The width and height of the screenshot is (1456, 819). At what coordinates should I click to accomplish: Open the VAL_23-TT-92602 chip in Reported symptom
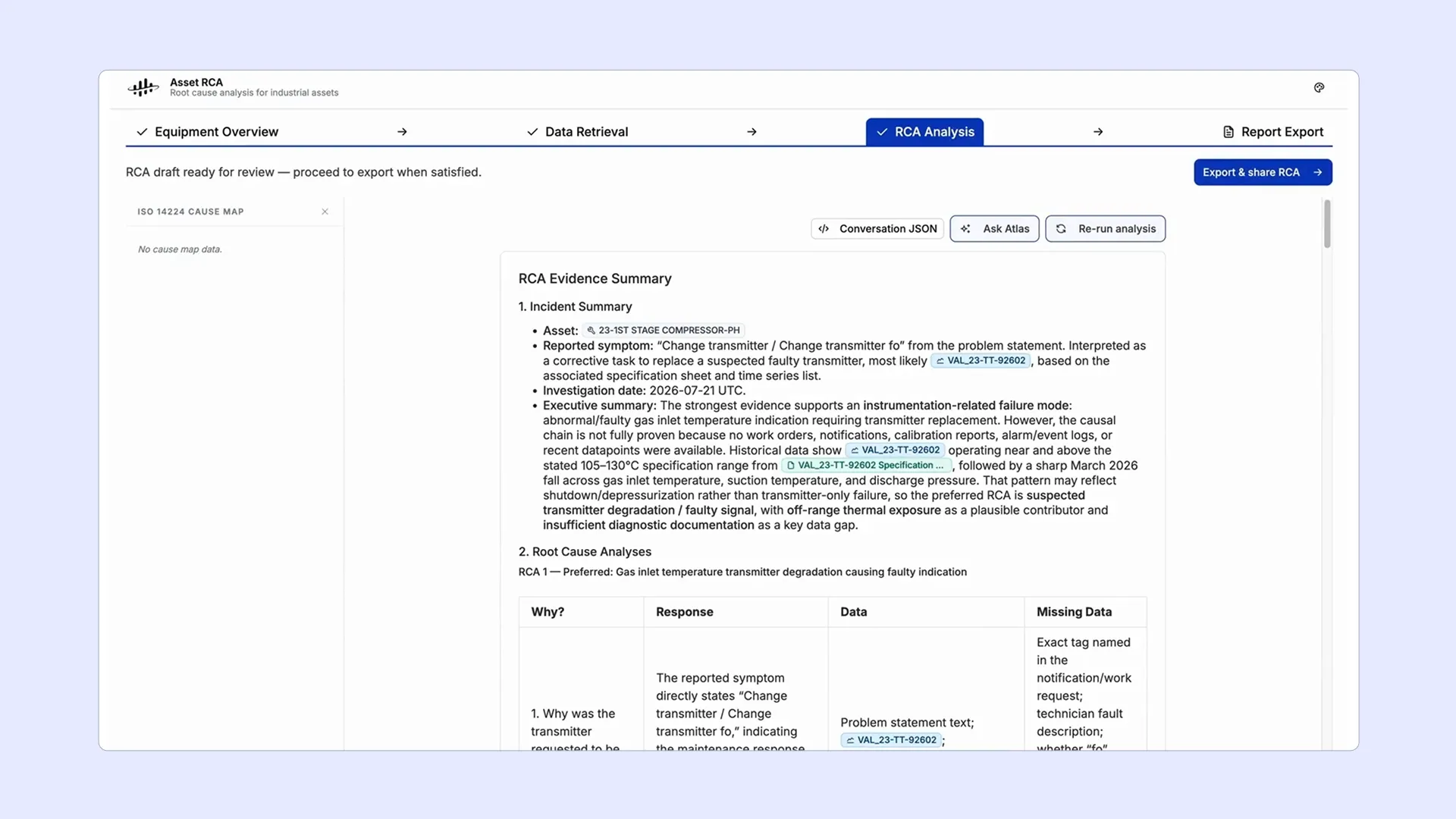pyautogui.click(x=981, y=361)
